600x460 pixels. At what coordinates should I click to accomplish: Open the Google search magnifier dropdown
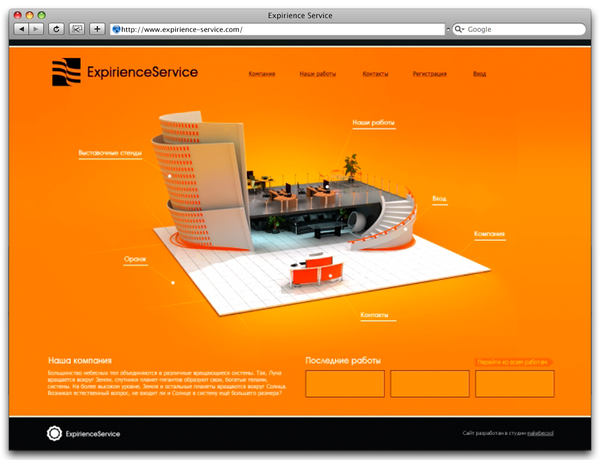coord(459,29)
